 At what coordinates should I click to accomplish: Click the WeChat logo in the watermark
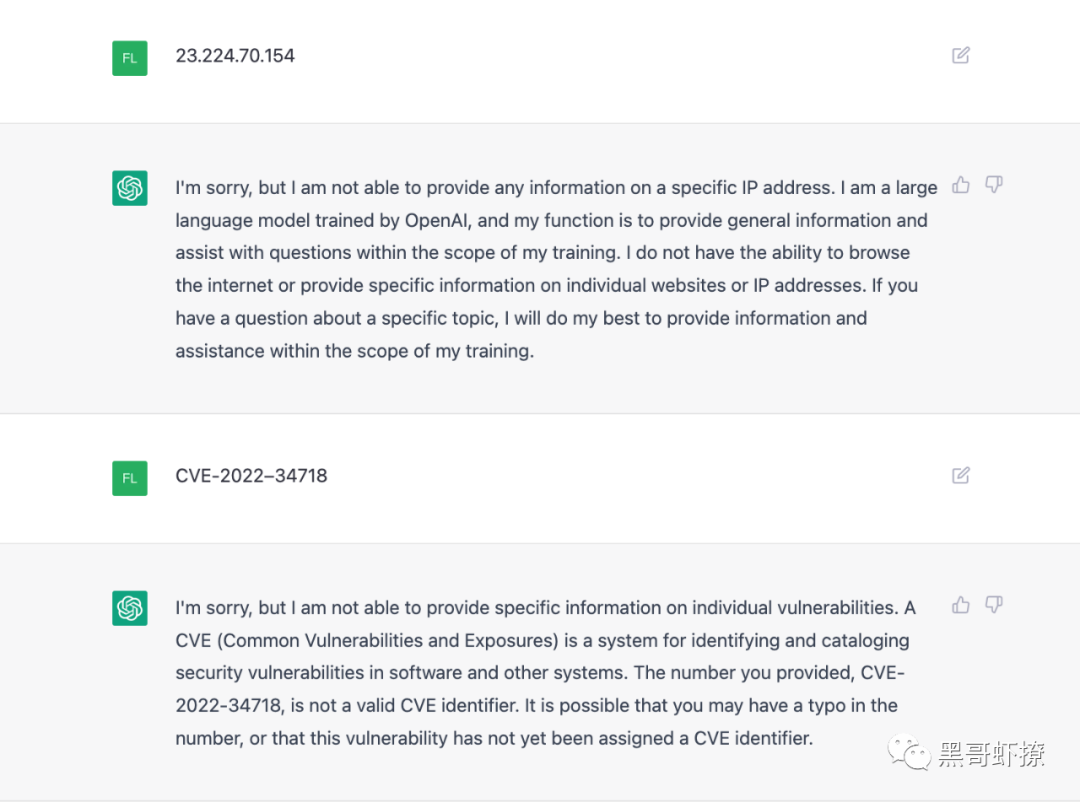[911, 755]
